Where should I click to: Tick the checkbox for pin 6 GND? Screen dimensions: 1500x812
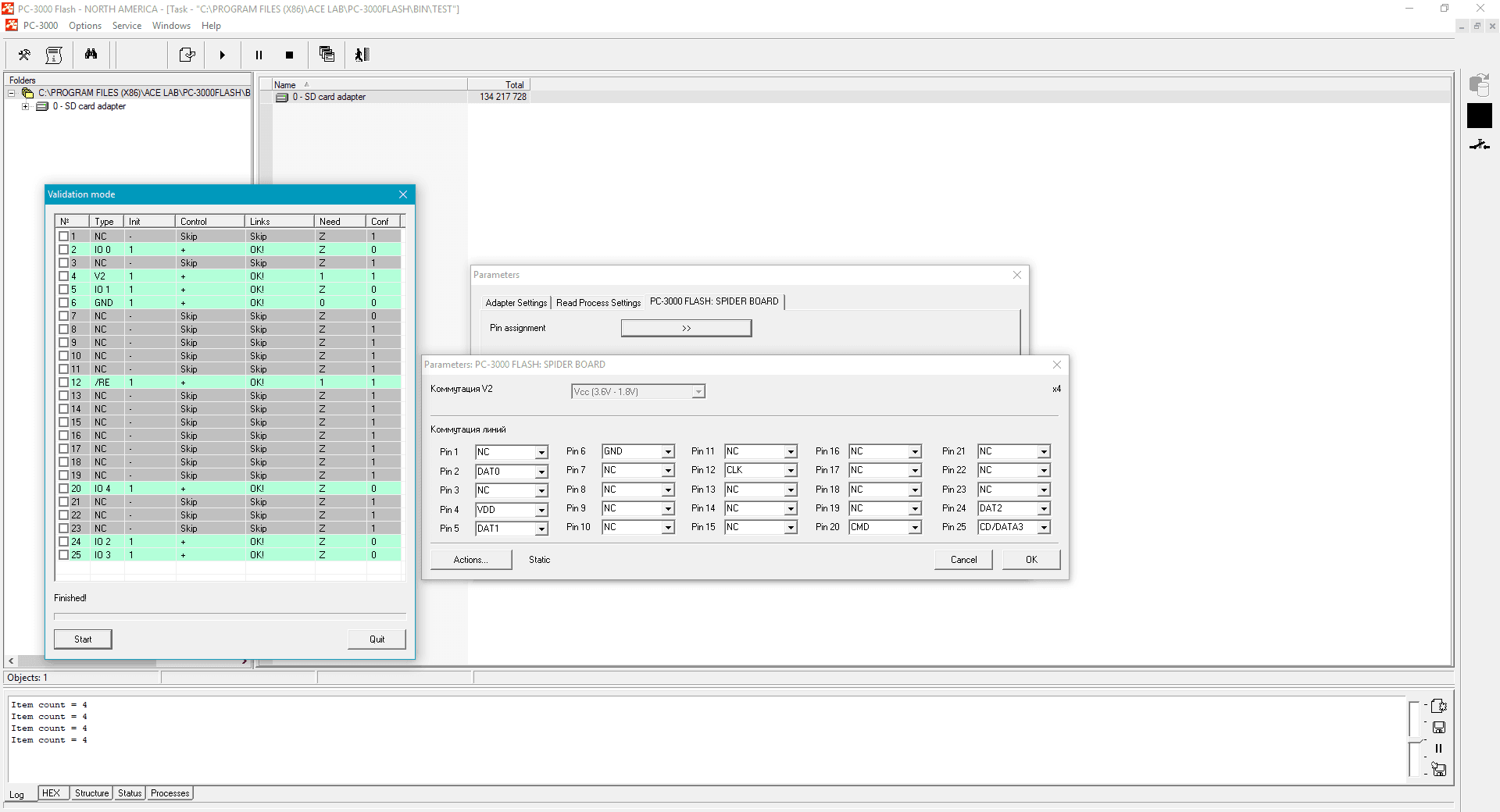click(x=64, y=302)
